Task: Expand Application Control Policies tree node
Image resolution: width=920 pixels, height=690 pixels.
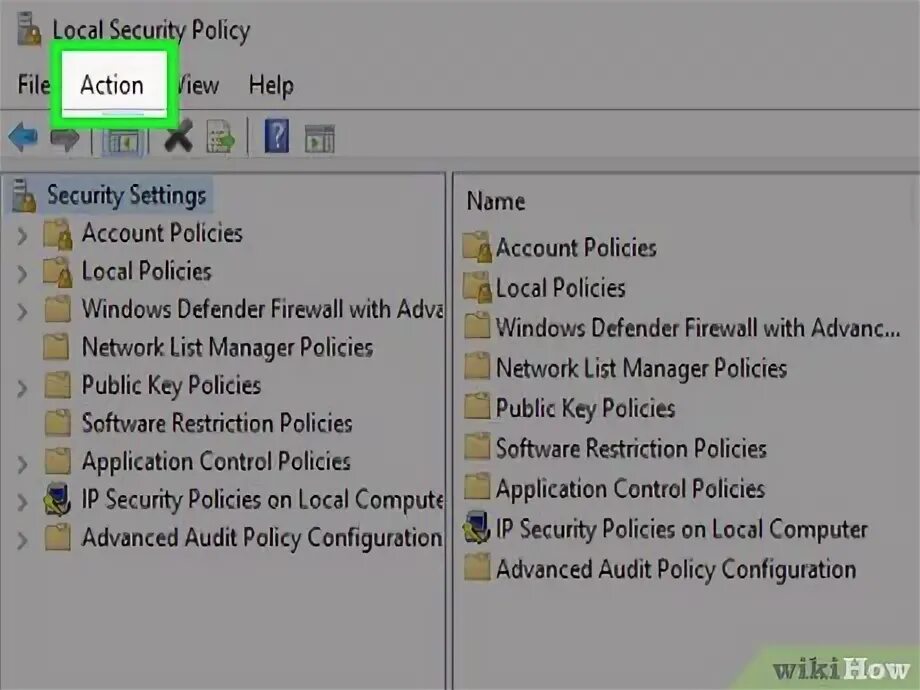Action: (x=22, y=464)
